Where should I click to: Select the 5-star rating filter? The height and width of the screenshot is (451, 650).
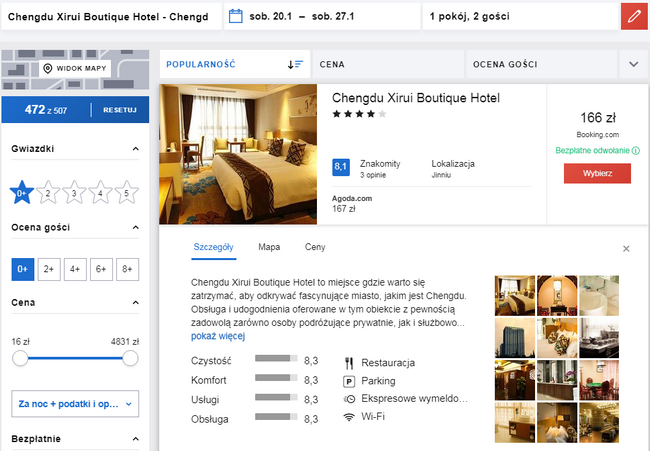127,193
